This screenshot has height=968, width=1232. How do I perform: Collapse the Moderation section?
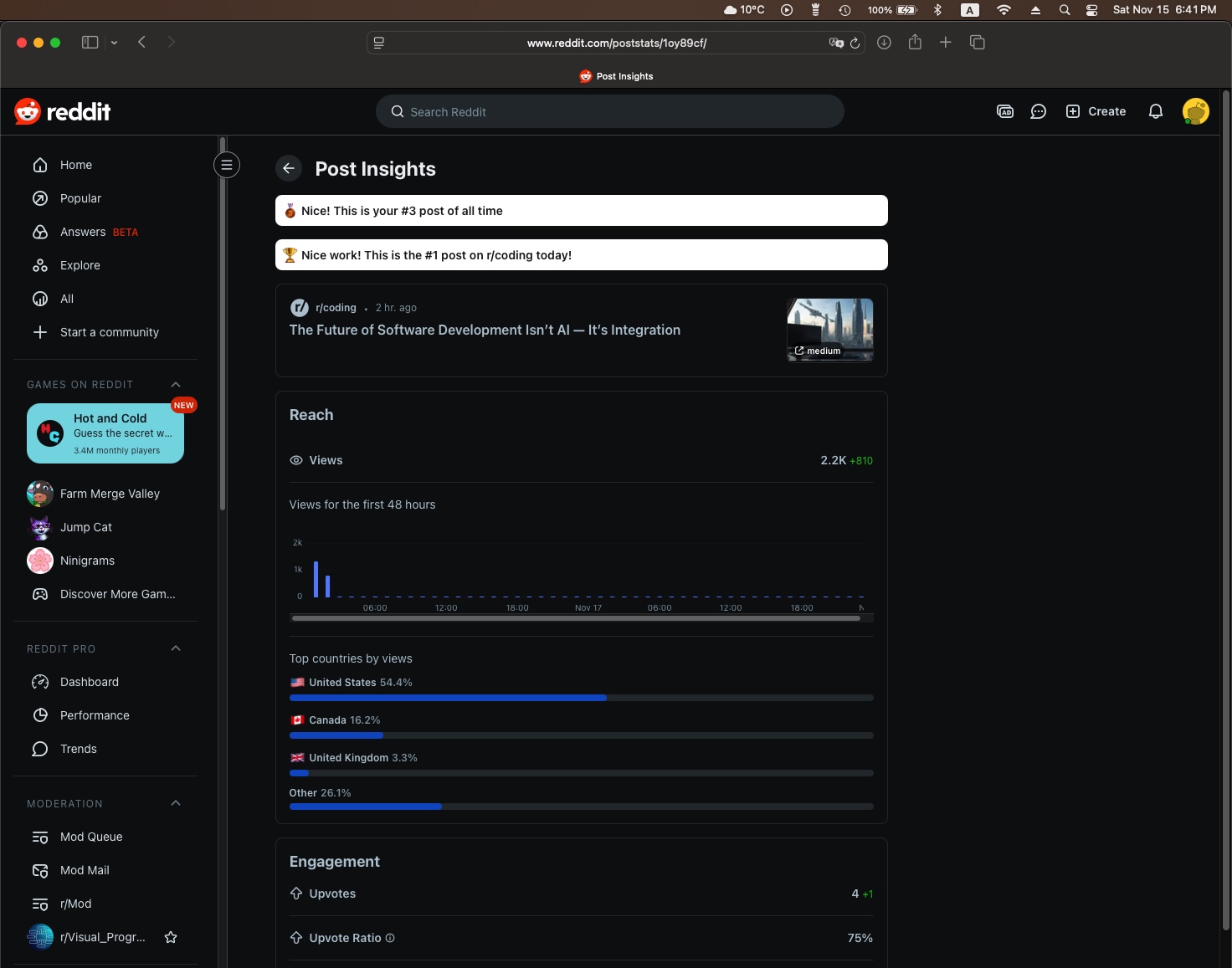click(176, 803)
